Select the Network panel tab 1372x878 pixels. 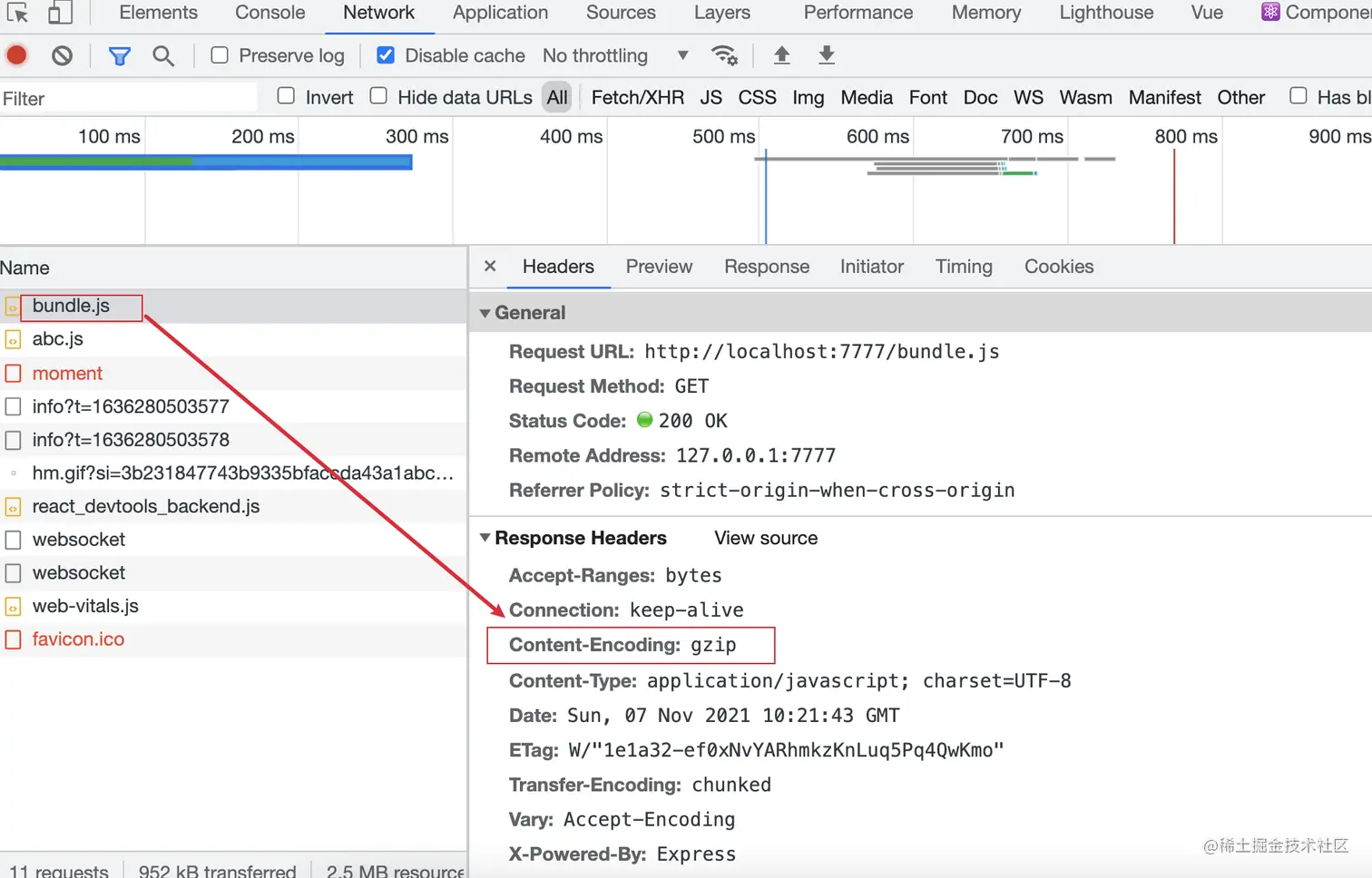[378, 13]
